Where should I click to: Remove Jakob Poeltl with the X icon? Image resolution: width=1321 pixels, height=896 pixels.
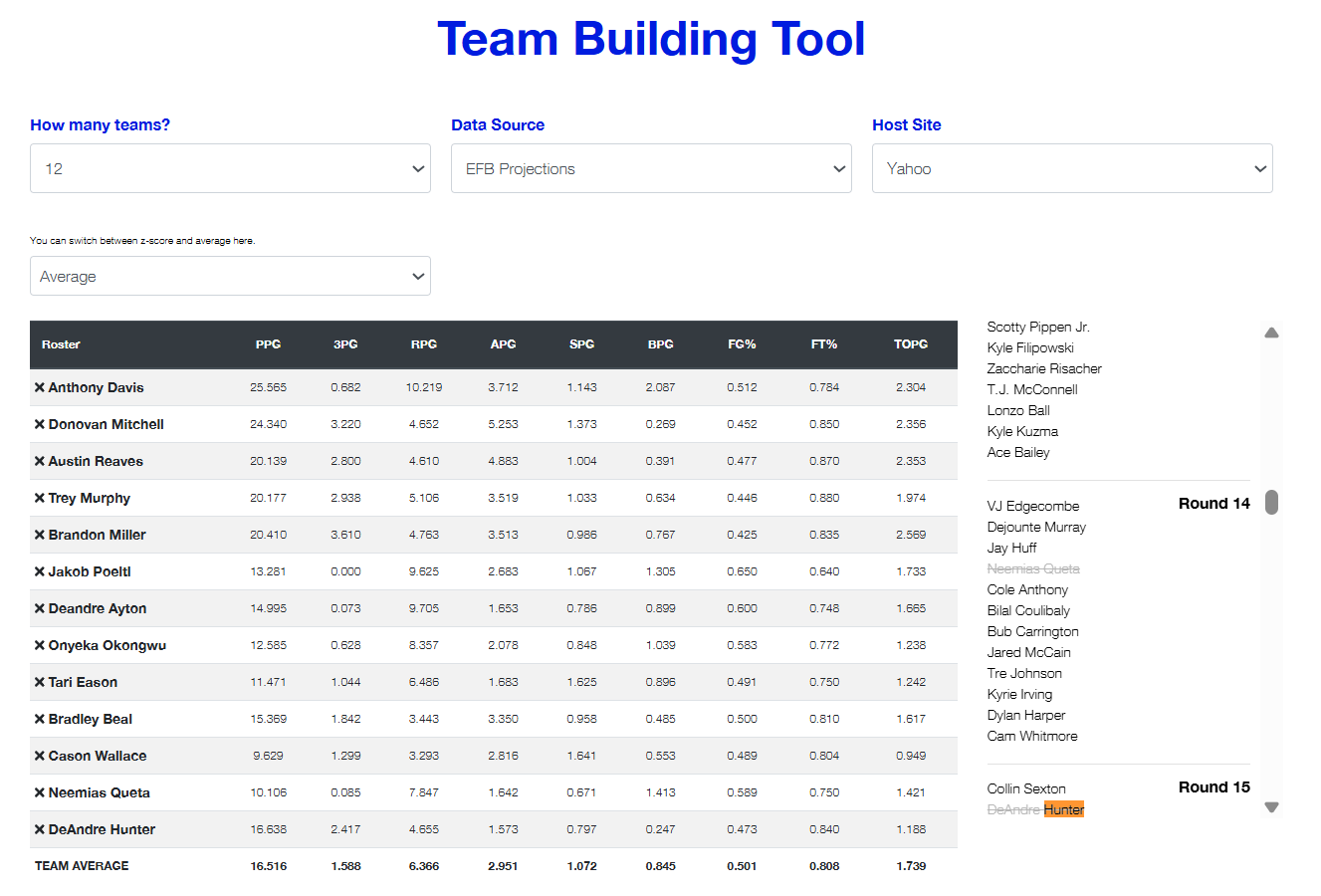click(x=40, y=571)
